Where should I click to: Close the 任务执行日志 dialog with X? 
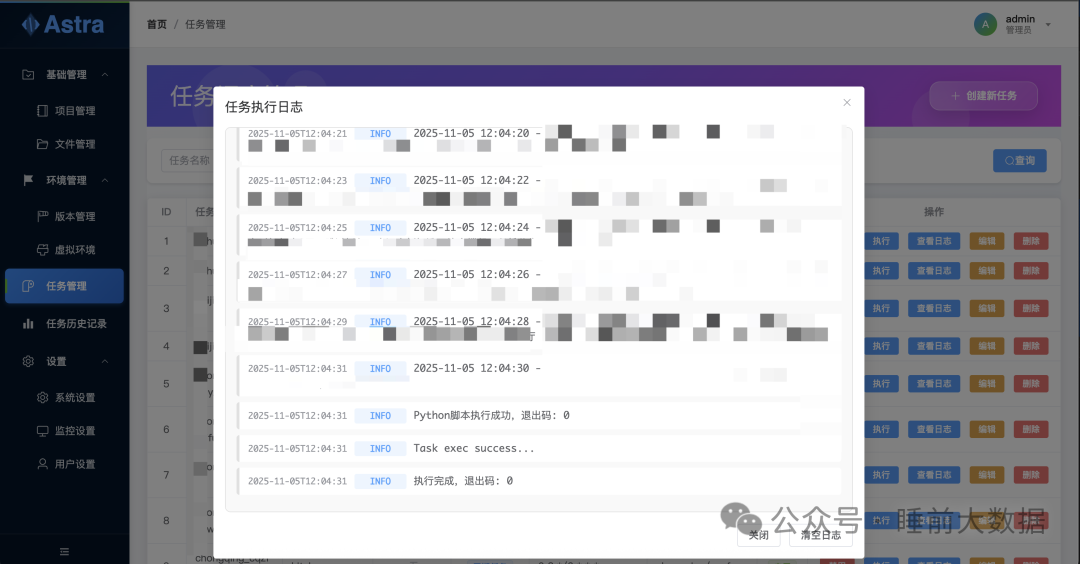[847, 103]
